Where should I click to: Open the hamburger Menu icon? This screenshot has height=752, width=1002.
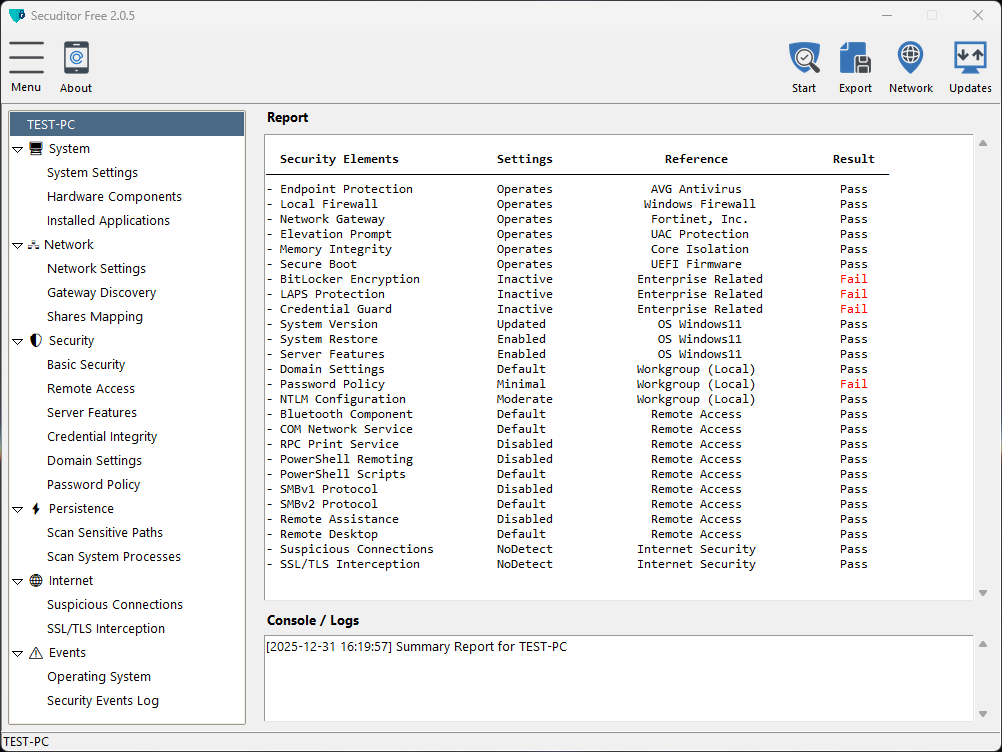pyautogui.click(x=26, y=58)
